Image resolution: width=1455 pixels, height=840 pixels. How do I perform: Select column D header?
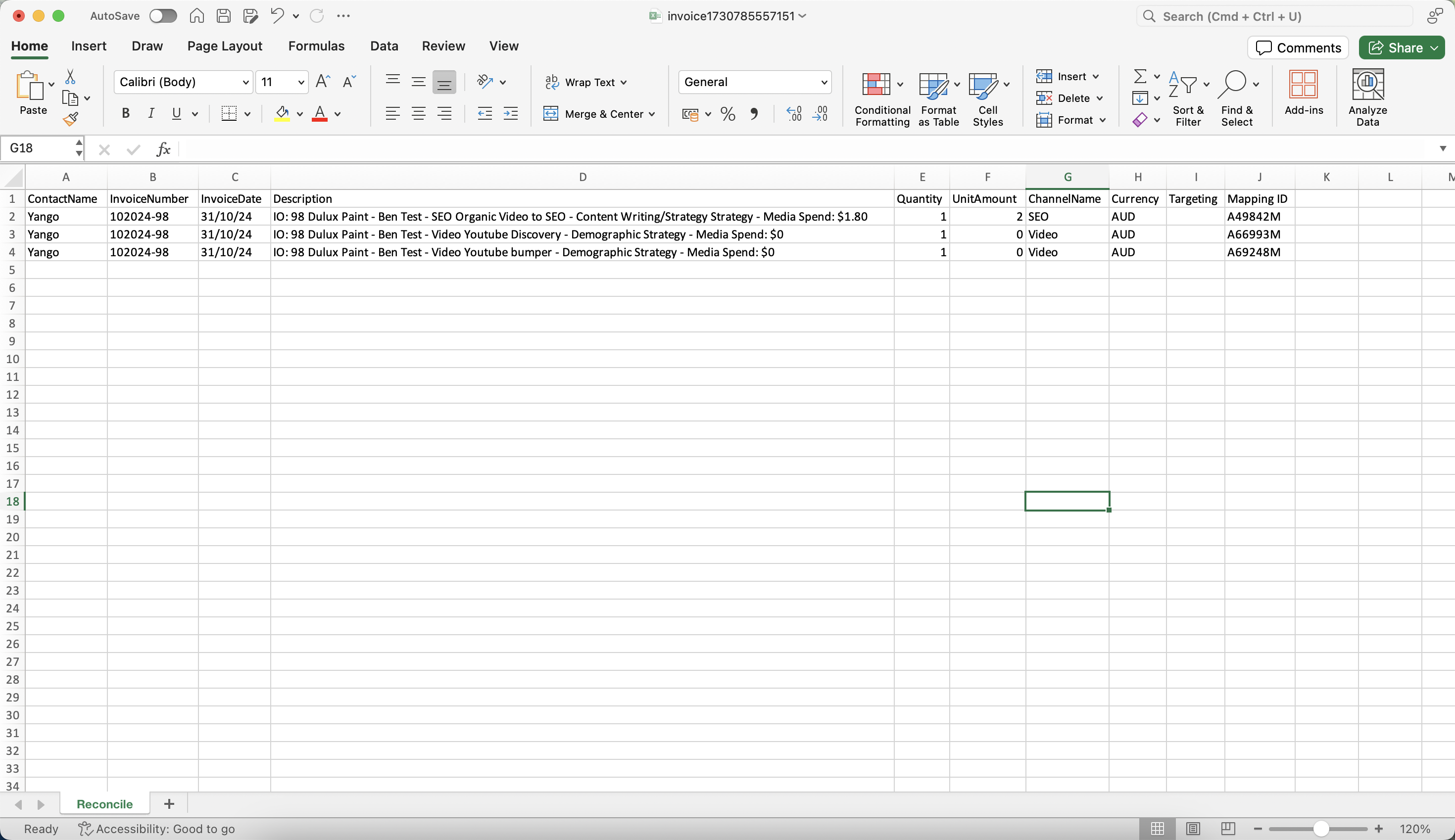coord(582,177)
